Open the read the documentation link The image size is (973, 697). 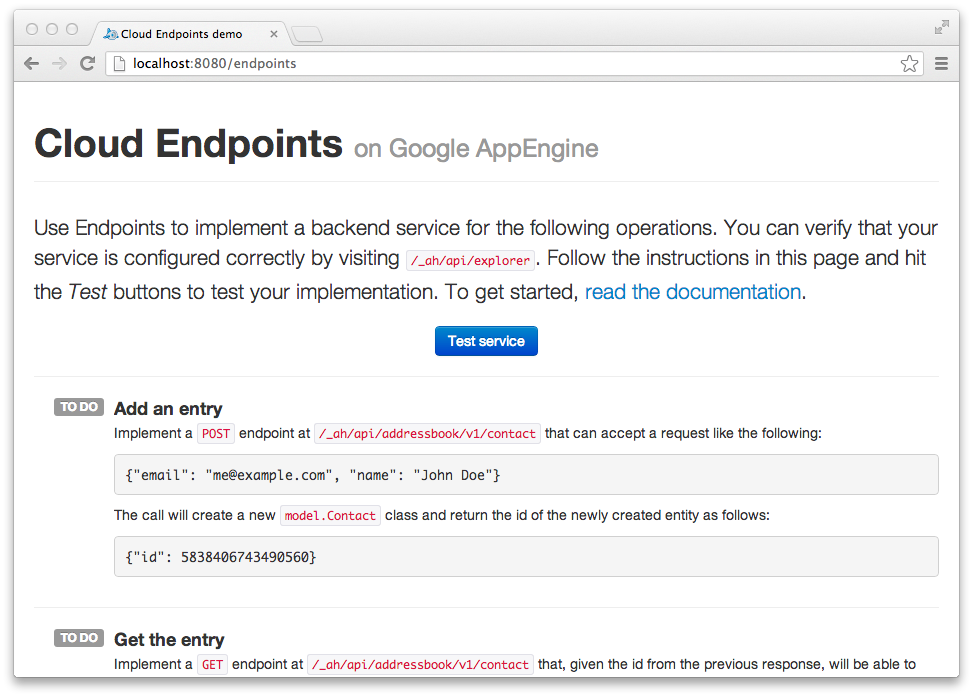[x=693, y=292]
